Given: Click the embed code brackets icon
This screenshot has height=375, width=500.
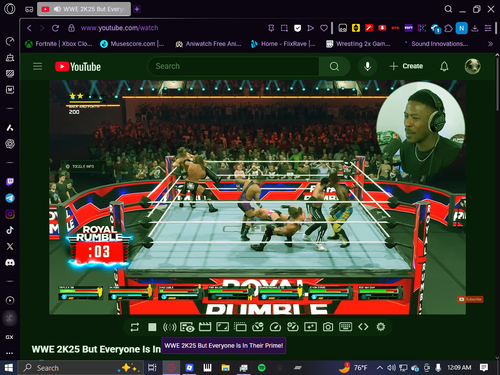Looking at the screenshot, I should tap(363, 327).
